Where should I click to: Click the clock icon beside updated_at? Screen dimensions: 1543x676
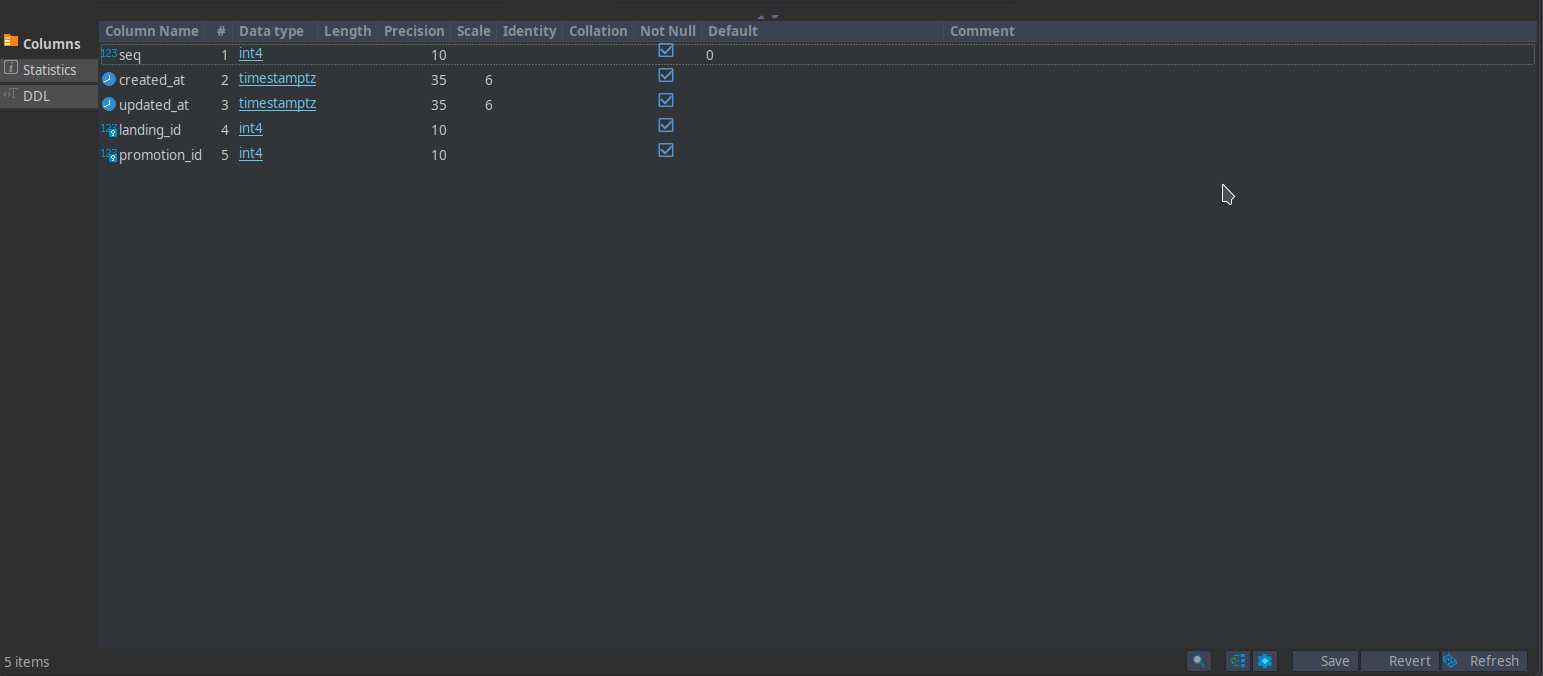point(109,104)
